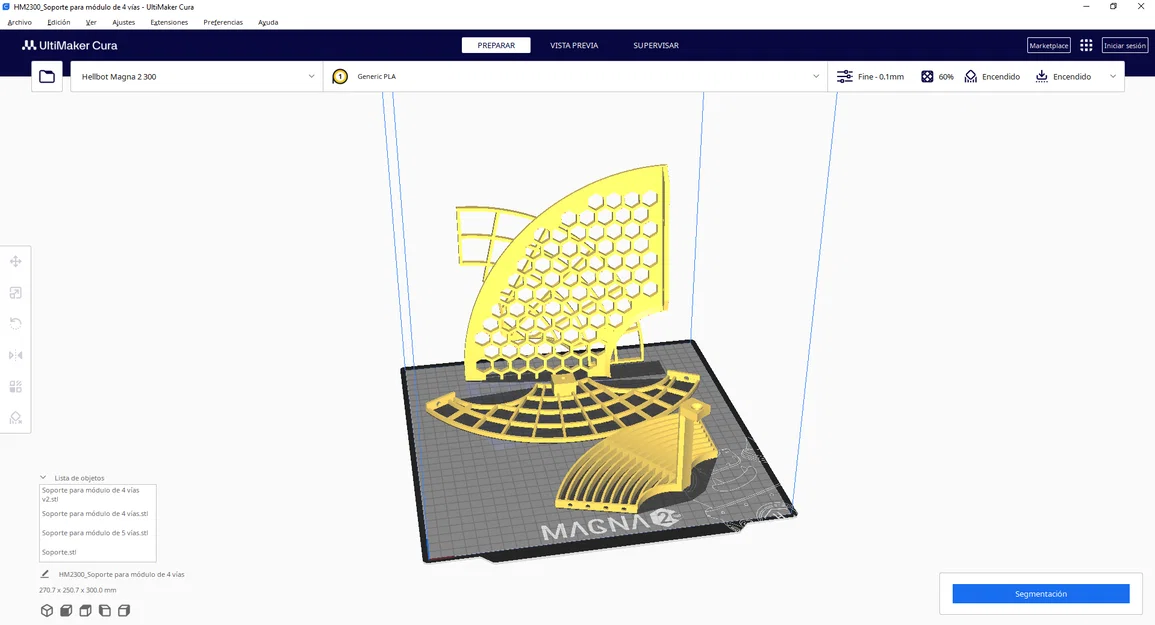Switch to right side view icon
Viewport: 1155px width, 625px height.
pos(124,610)
